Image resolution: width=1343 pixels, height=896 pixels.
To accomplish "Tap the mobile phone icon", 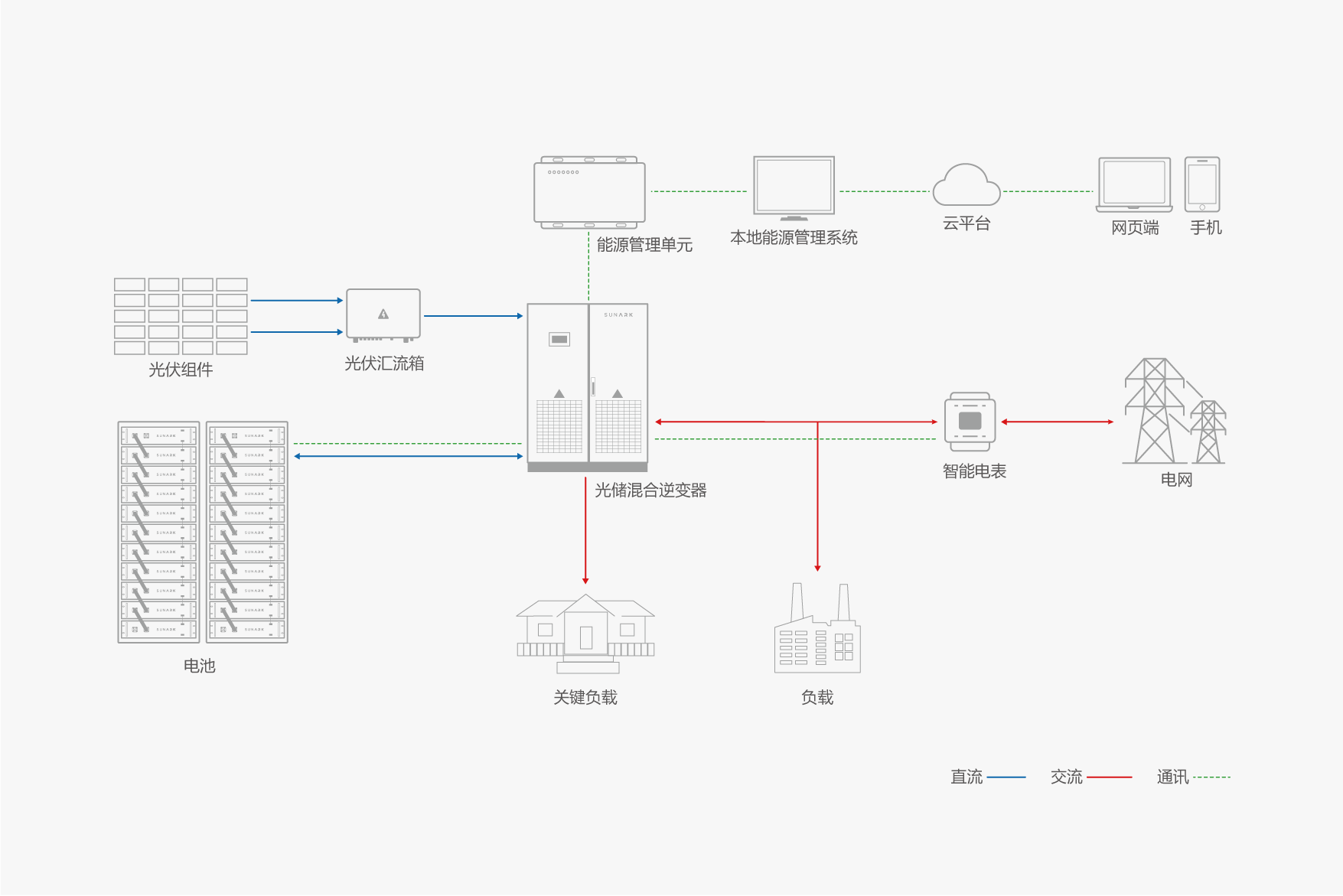I will [x=1202, y=184].
